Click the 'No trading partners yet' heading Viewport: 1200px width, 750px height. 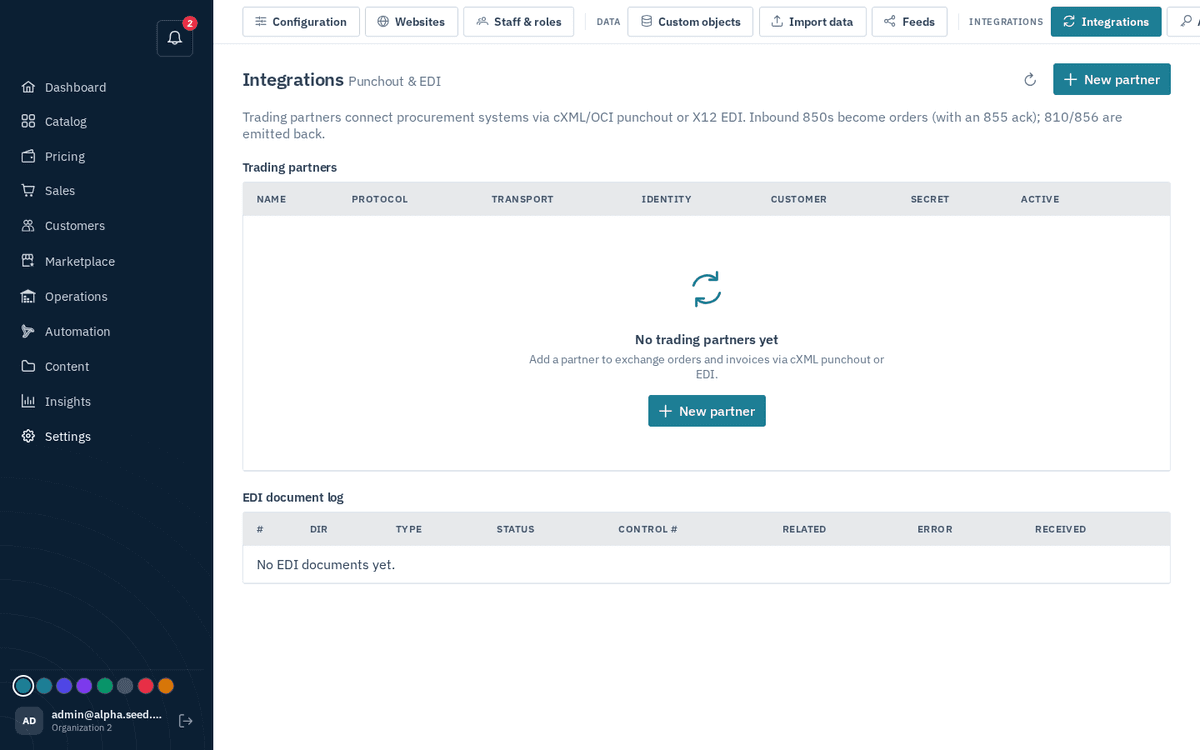[x=706, y=339]
